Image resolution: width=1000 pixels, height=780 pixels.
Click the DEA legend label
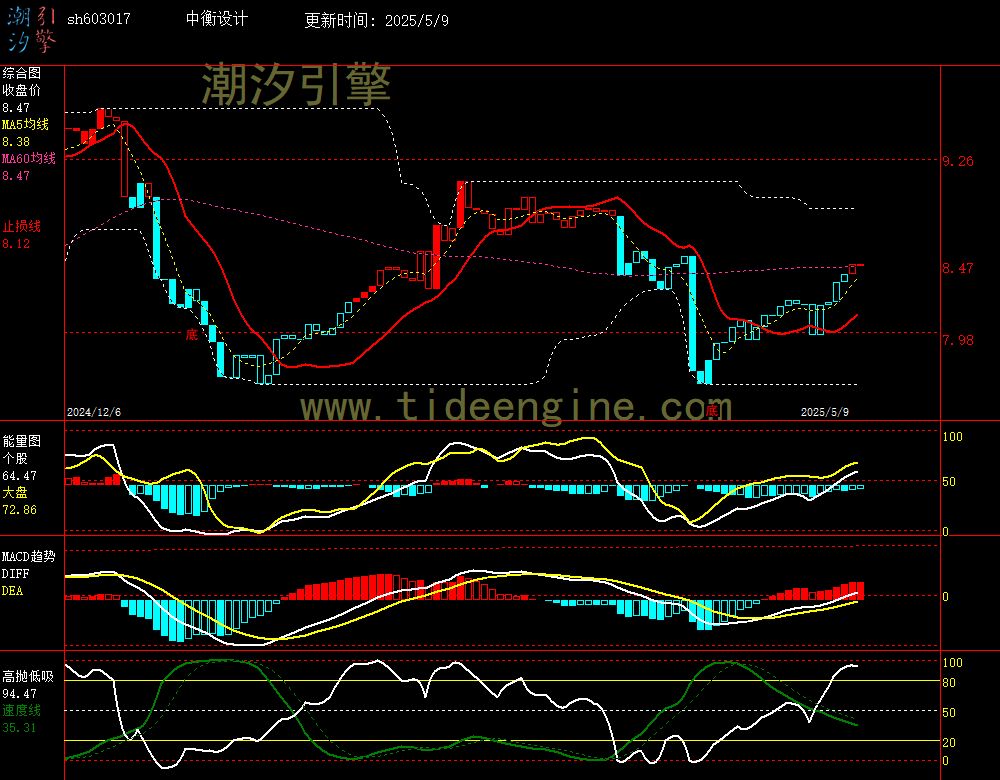(x=13, y=591)
